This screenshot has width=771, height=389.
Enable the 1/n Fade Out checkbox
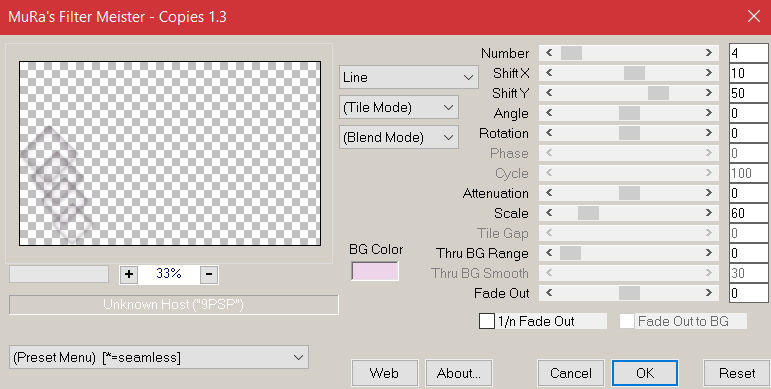tap(487, 321)
